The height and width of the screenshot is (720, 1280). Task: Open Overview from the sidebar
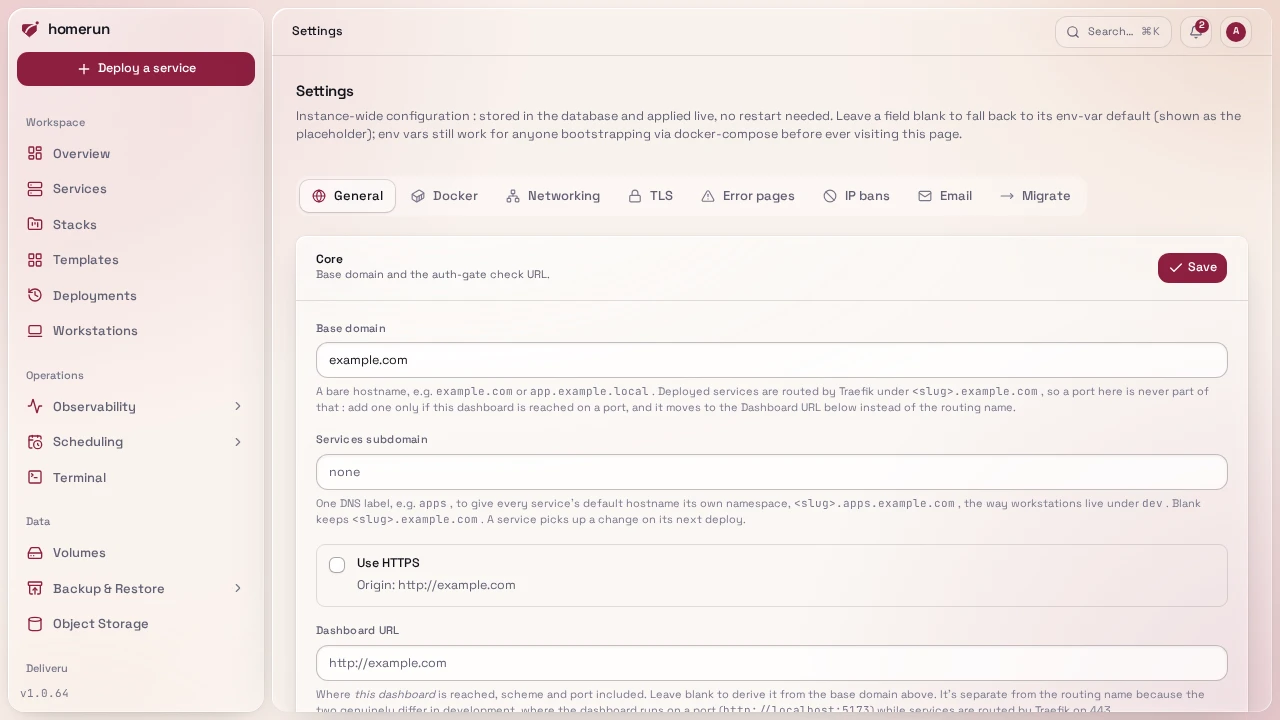[x=136, y=154]
